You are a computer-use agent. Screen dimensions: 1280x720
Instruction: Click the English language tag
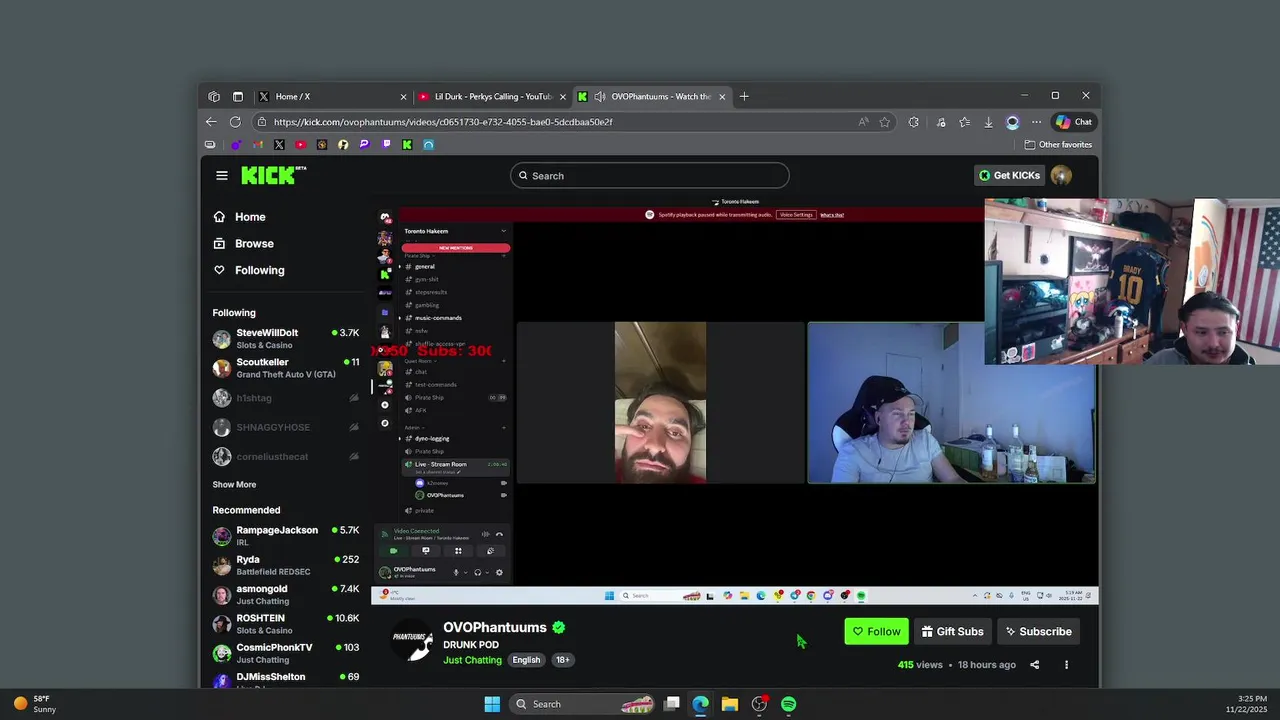coord(526,660)
